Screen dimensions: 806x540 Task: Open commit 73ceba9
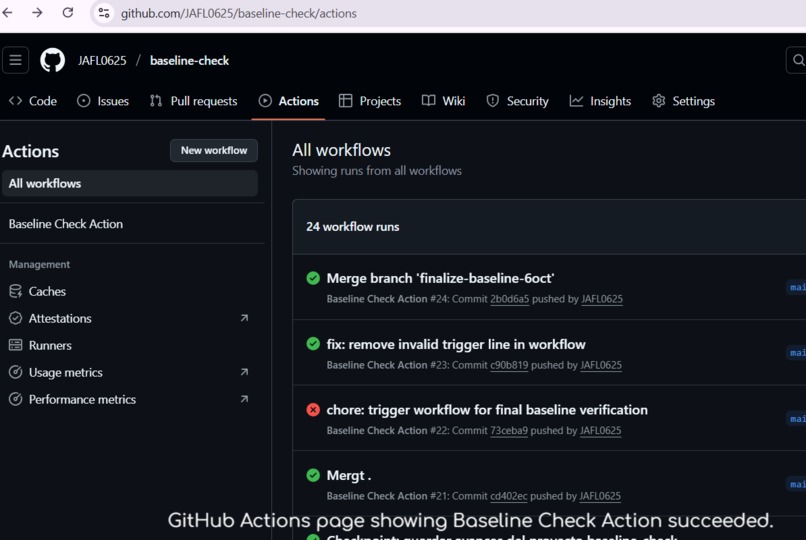pyautogui.click(x=508, y=431)
